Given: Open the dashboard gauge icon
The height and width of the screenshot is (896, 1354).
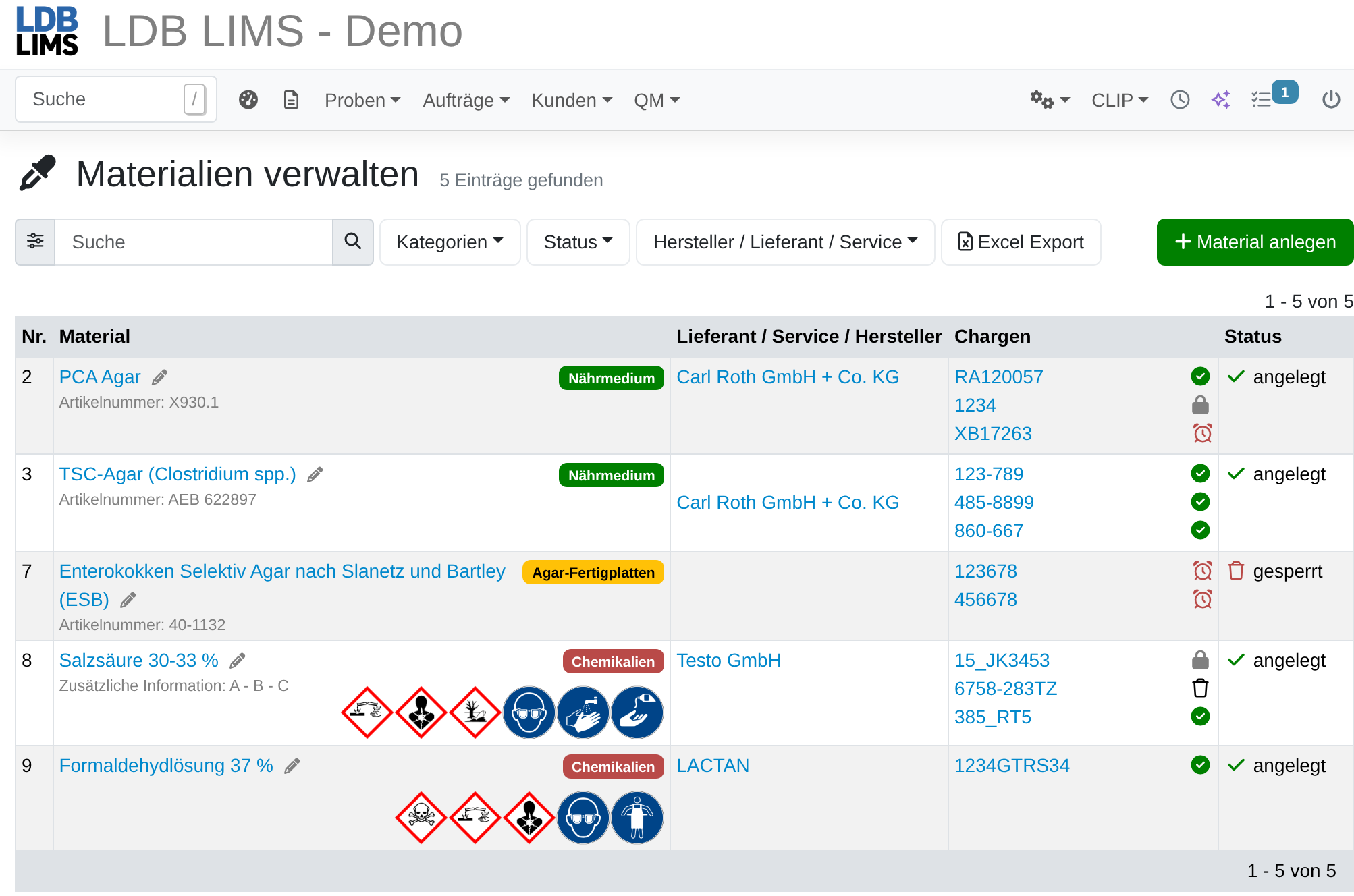Looking at the screenshot, I should point(248,100).
